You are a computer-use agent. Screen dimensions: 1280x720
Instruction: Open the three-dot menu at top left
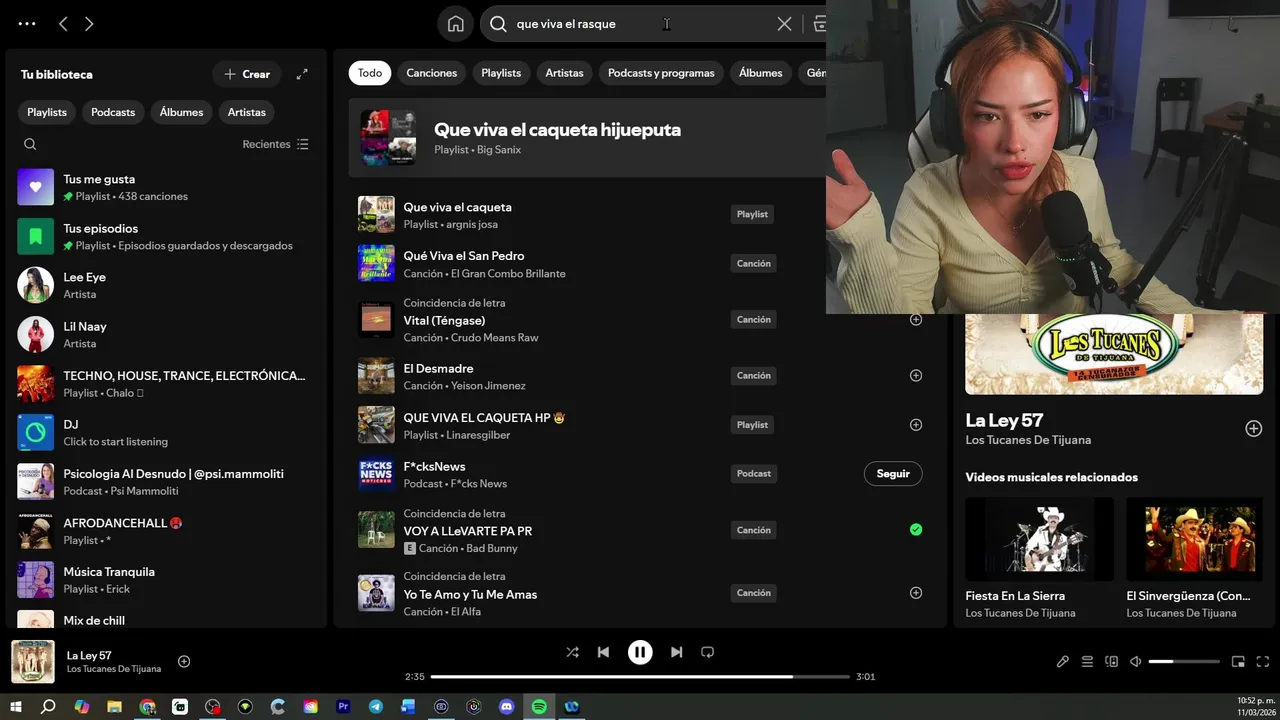point(27,24)
